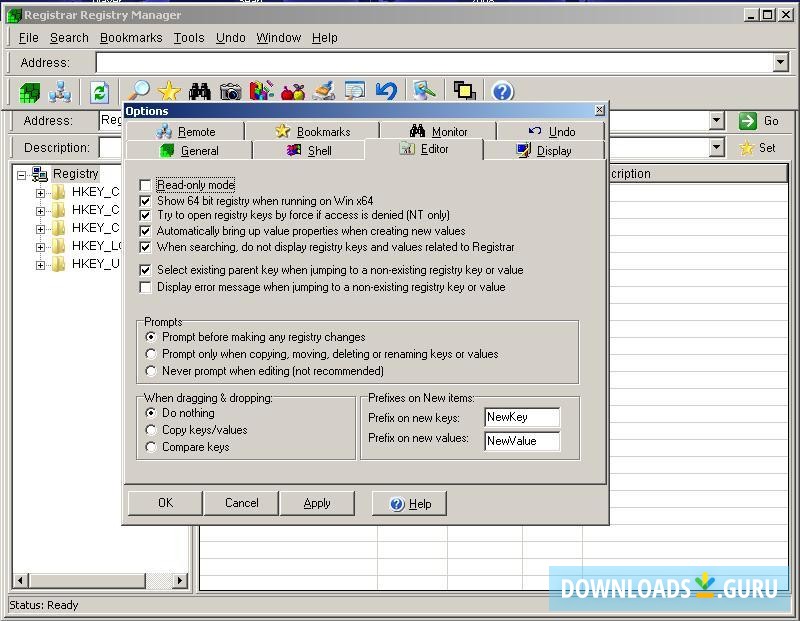Viewport: 800px width, 621px height.
Task: Click the window with magnifier toolbar icon
Action: [355, 91]
